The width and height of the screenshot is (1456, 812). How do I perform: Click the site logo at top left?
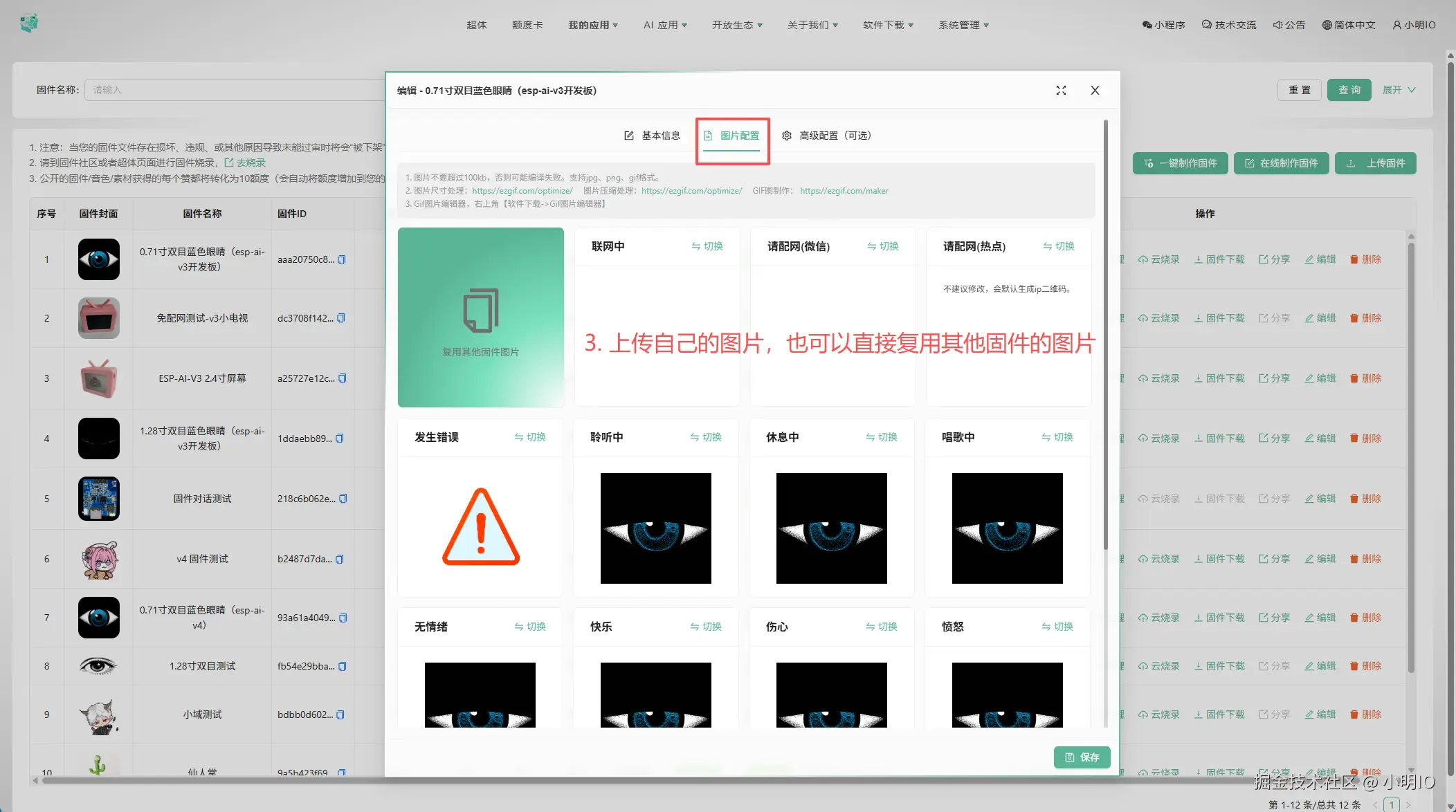tap(29, 24)
